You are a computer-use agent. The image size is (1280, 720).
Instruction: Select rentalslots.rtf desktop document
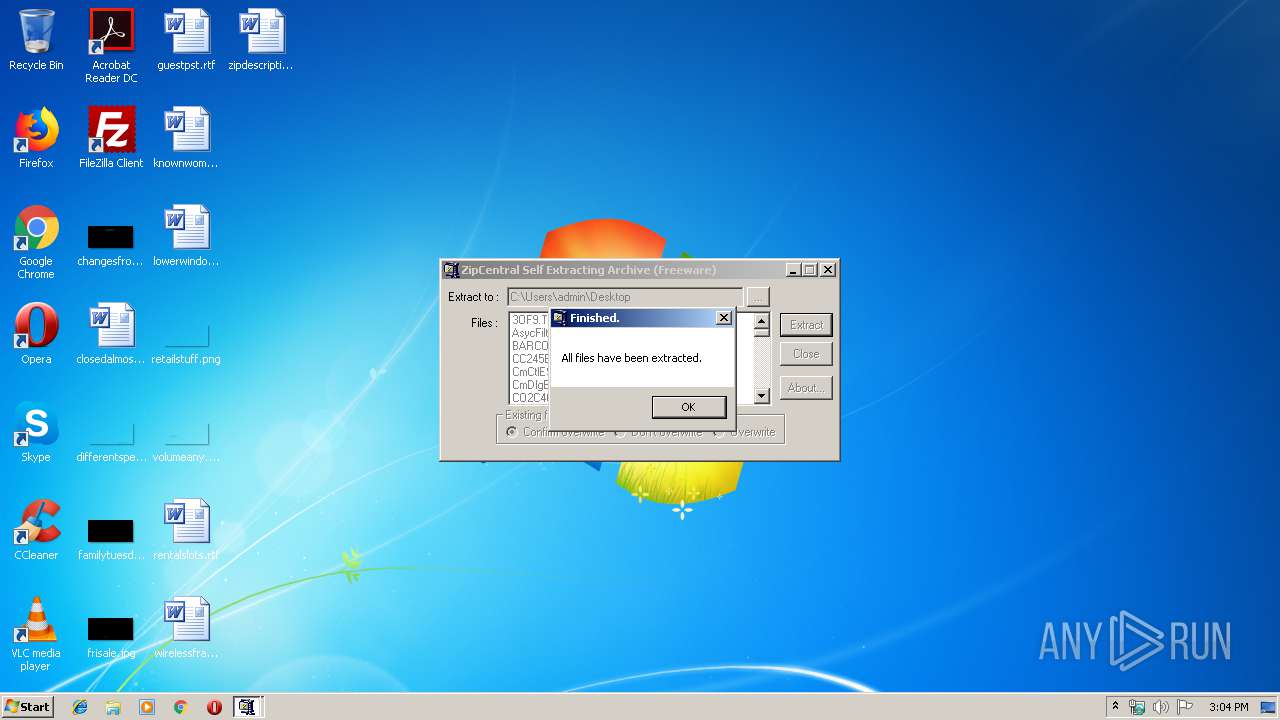coord(186,530)
